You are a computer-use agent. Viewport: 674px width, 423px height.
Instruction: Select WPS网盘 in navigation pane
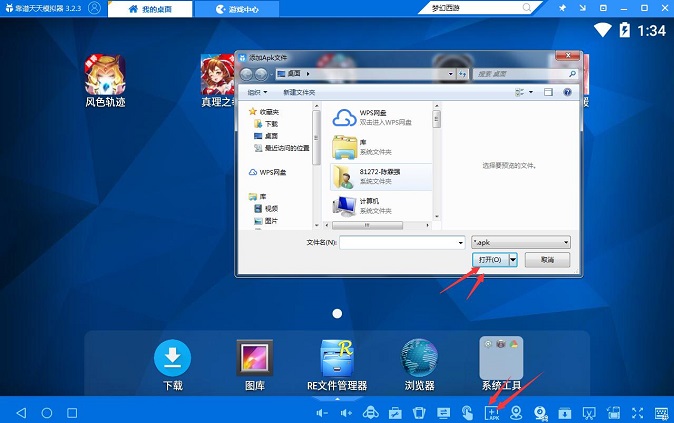click(x=267, y=172)
